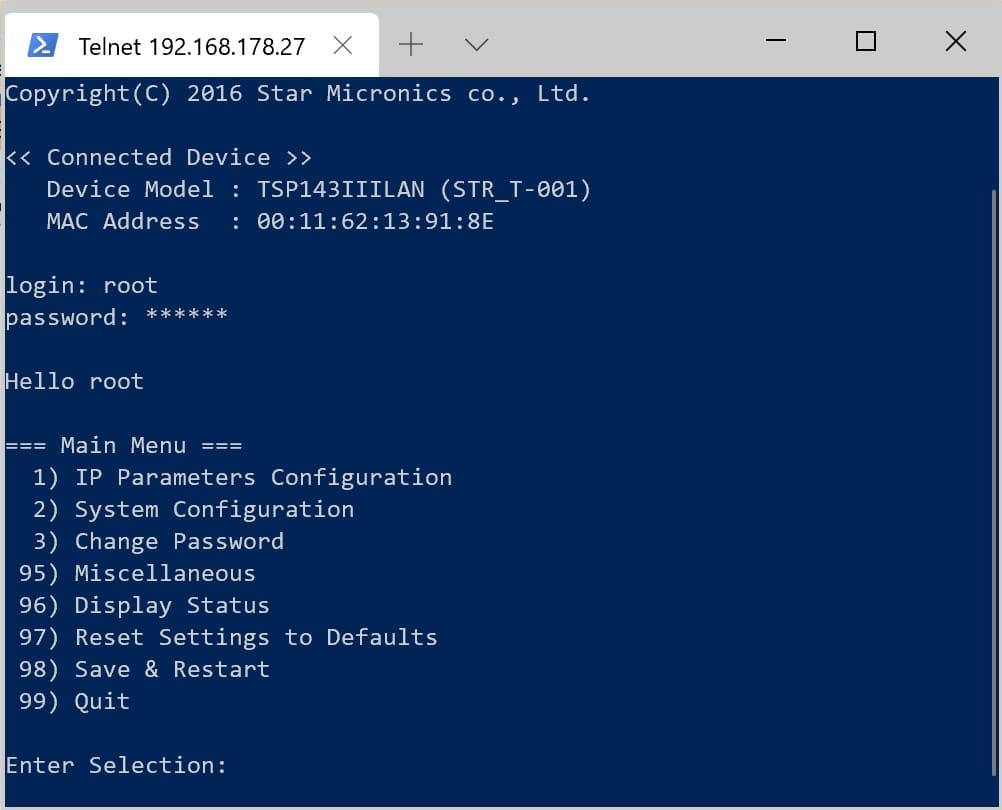Click the IP Parameters Configuration entry
The height and width of the screenshot is (810, 1002).
[x=242, y=477]
